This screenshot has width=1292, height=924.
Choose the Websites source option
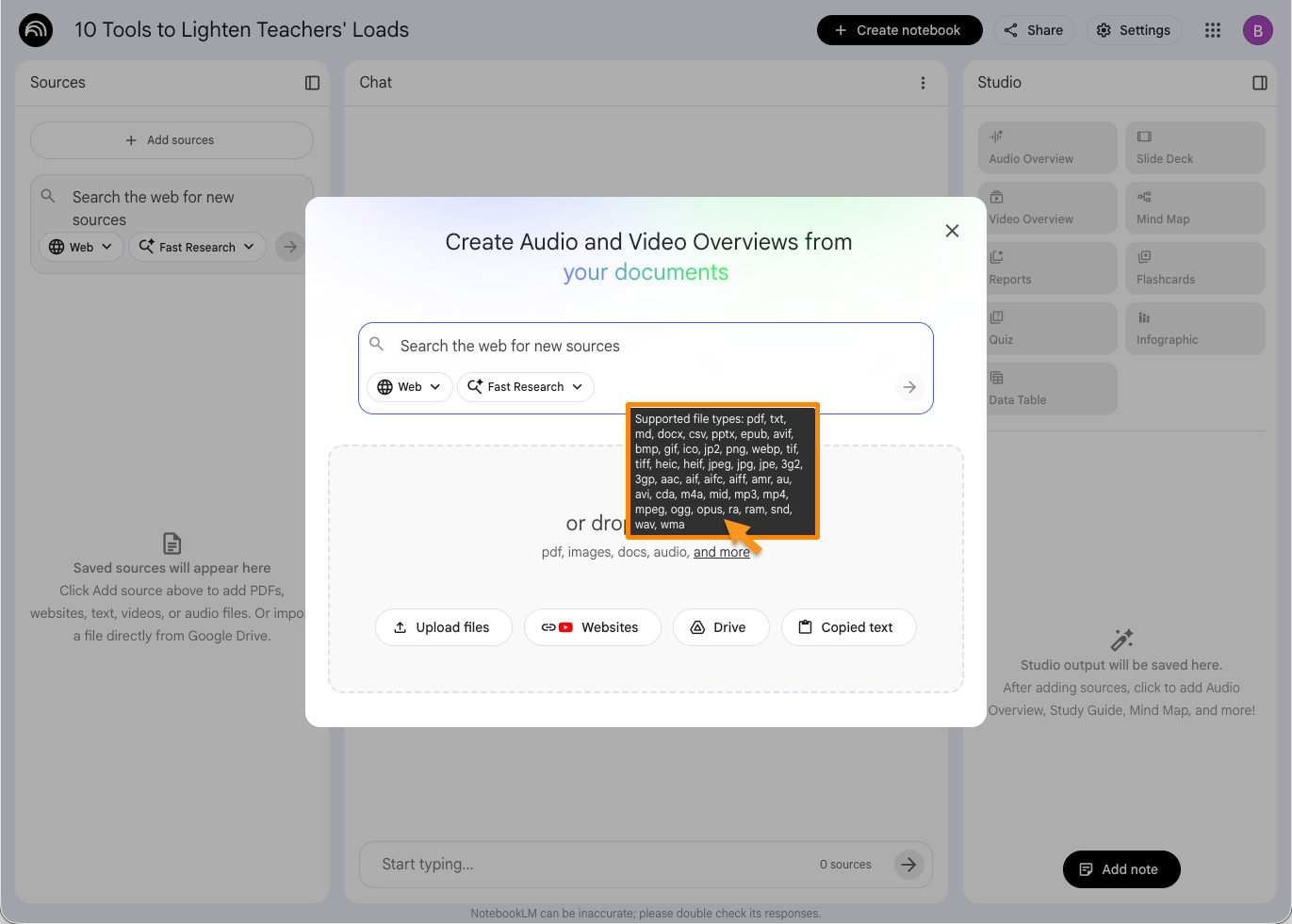592,627
